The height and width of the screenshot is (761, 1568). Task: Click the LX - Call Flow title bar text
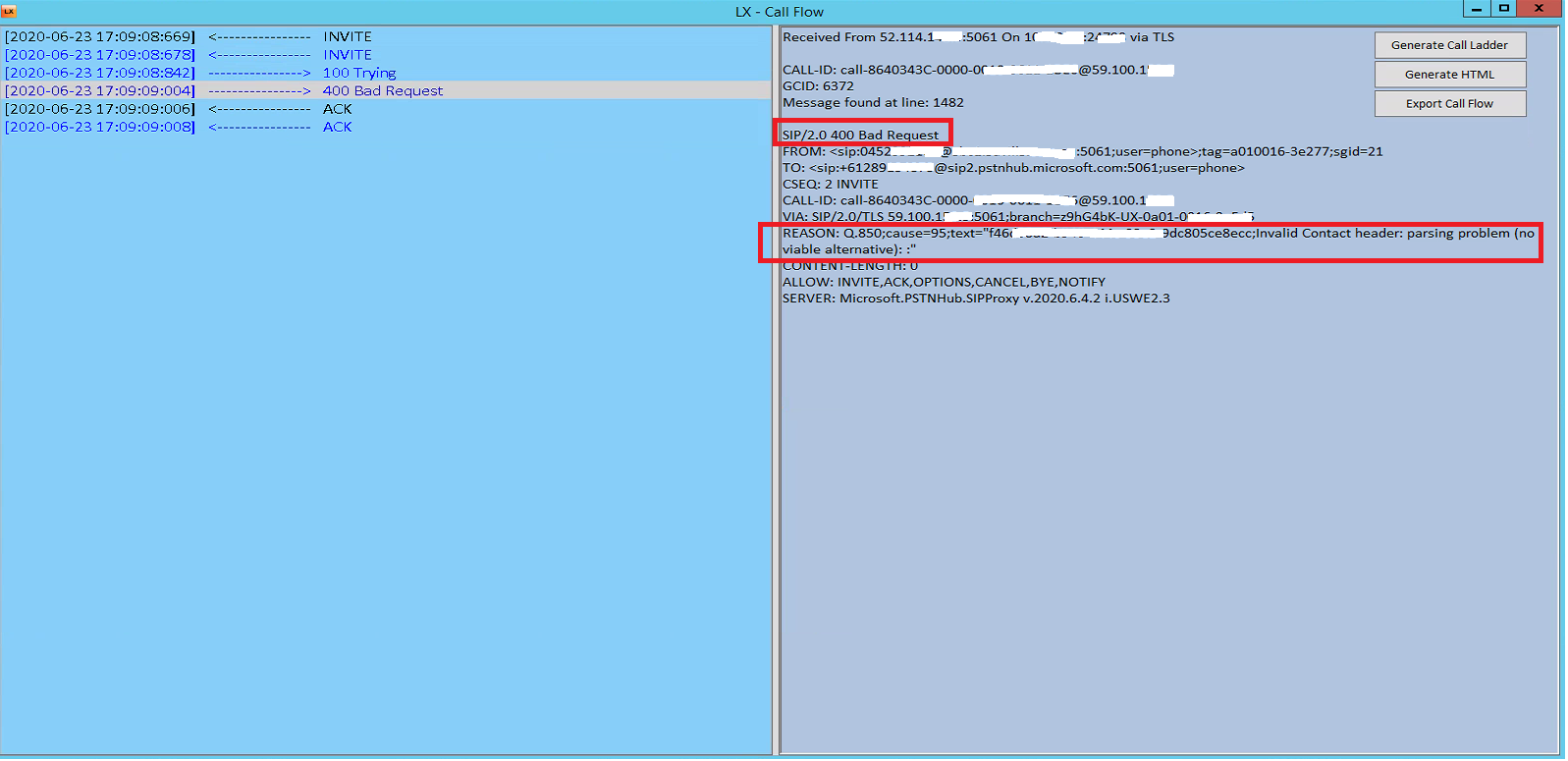779,12
